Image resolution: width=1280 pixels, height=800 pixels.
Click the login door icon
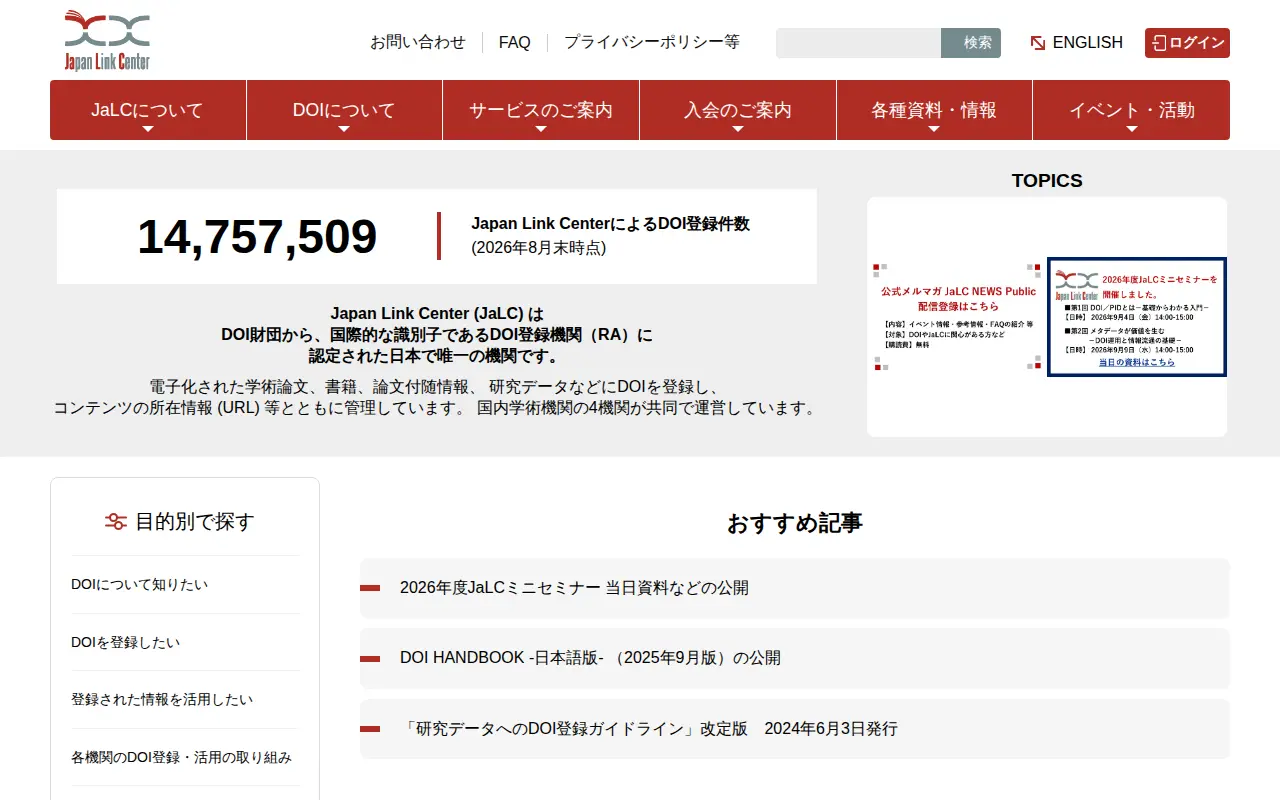click(1159, 43)
